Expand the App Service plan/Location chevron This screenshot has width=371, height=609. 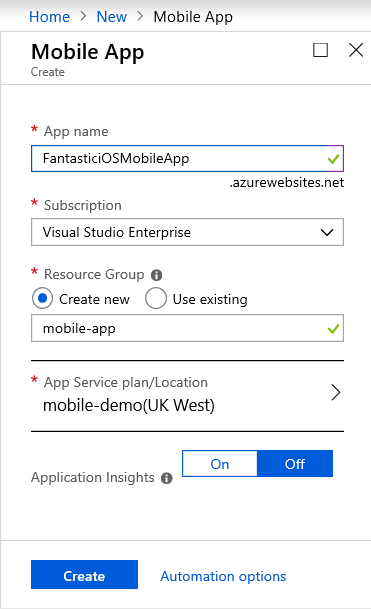tap(336, 393)
